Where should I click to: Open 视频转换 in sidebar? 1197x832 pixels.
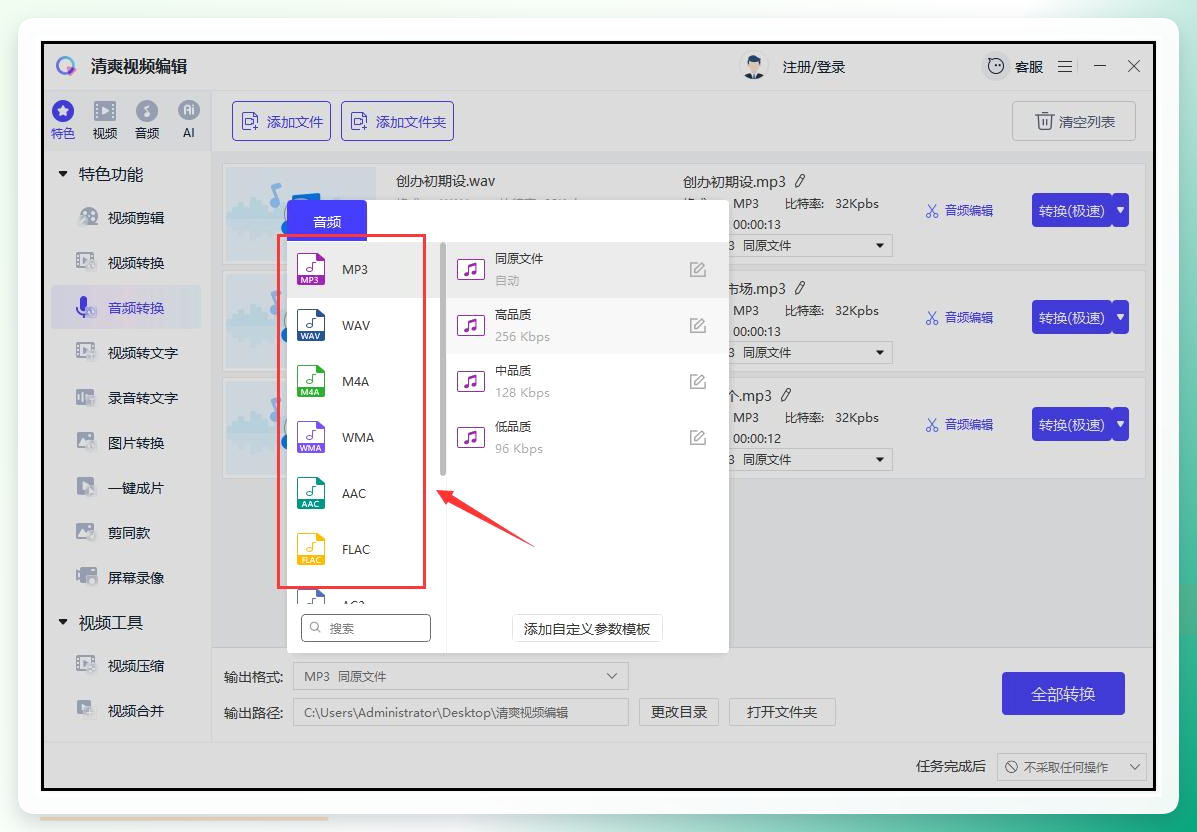[126, 263]
